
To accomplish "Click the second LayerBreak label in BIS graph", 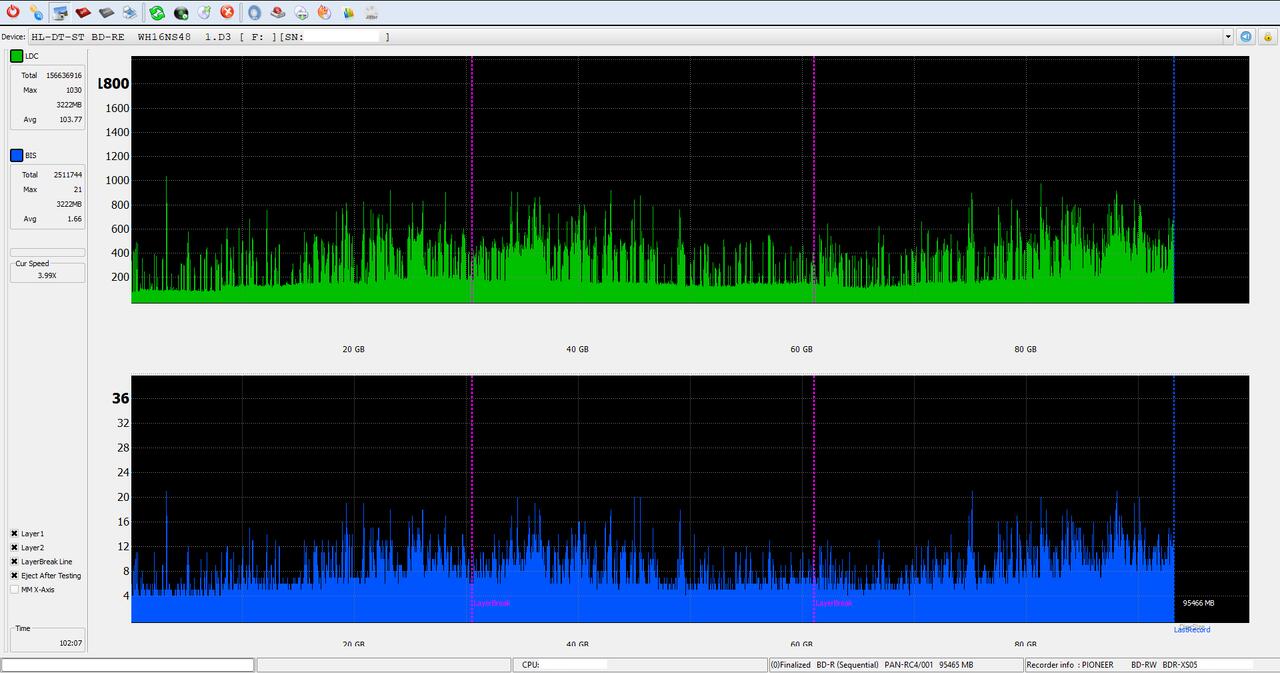I will (x=833, y=603).
